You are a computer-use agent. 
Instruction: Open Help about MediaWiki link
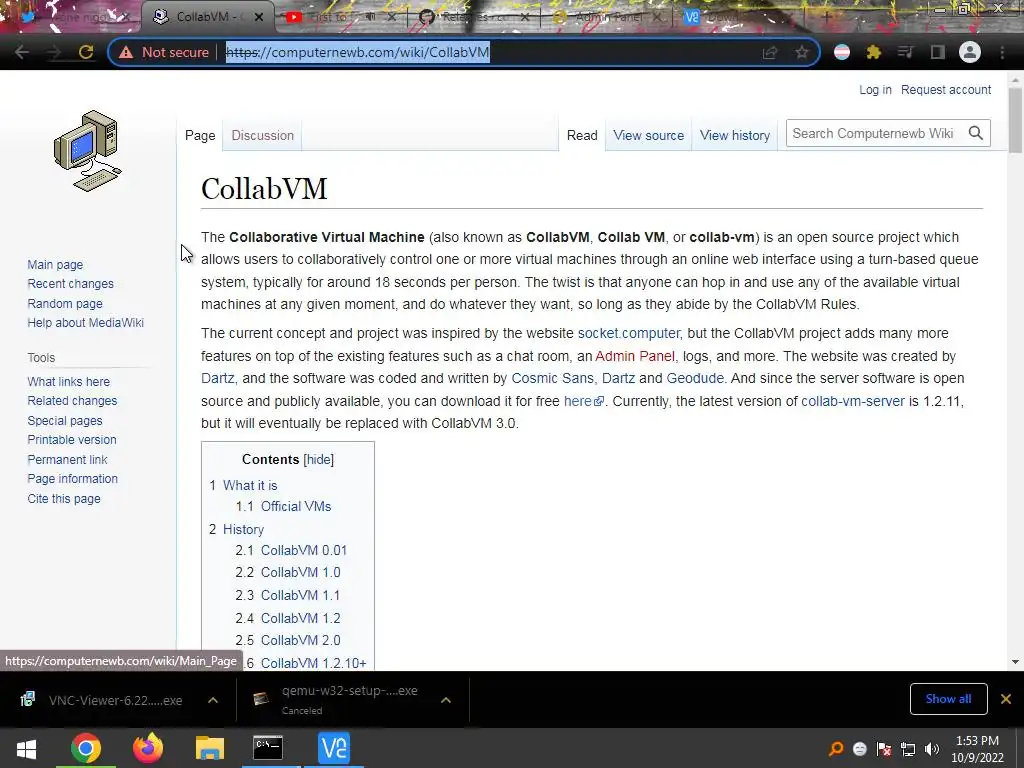click(86, 322)
